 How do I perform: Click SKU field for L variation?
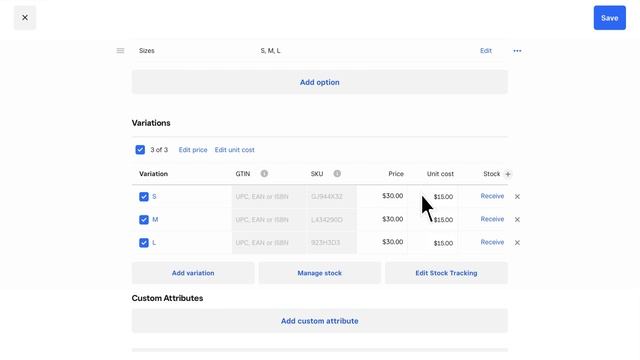[331, 242]
